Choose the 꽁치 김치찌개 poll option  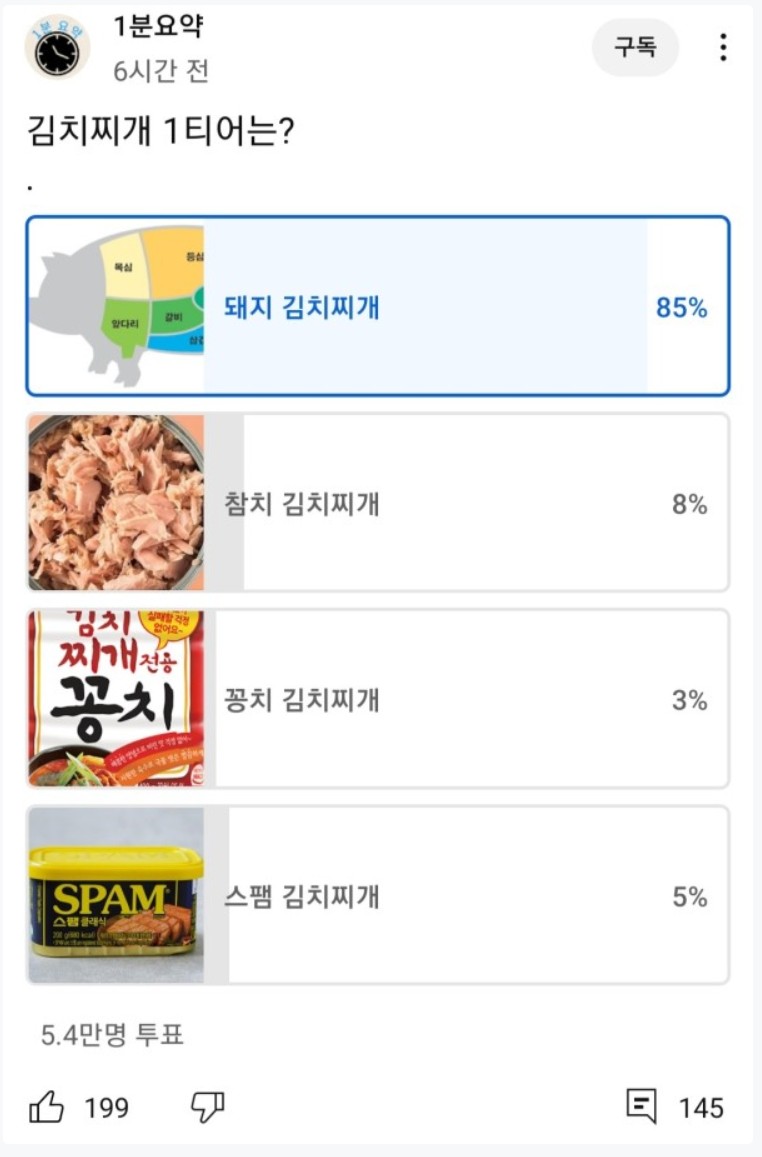click(378, 699)
